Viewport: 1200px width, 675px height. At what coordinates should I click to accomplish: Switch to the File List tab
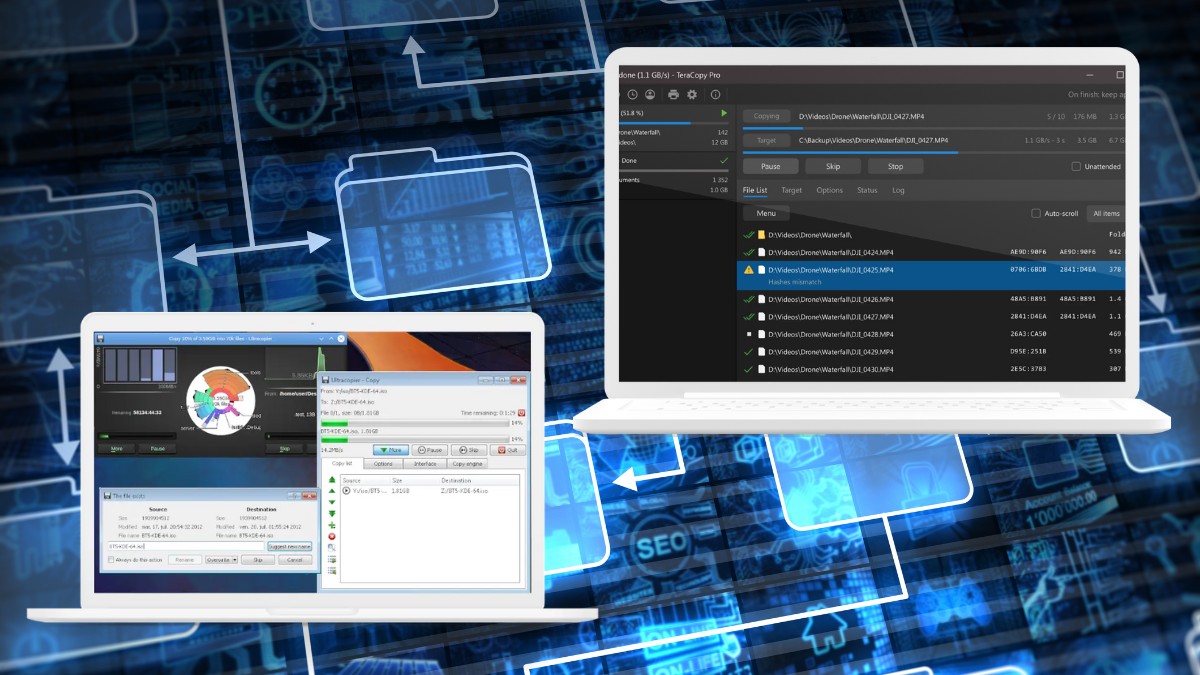755,190
